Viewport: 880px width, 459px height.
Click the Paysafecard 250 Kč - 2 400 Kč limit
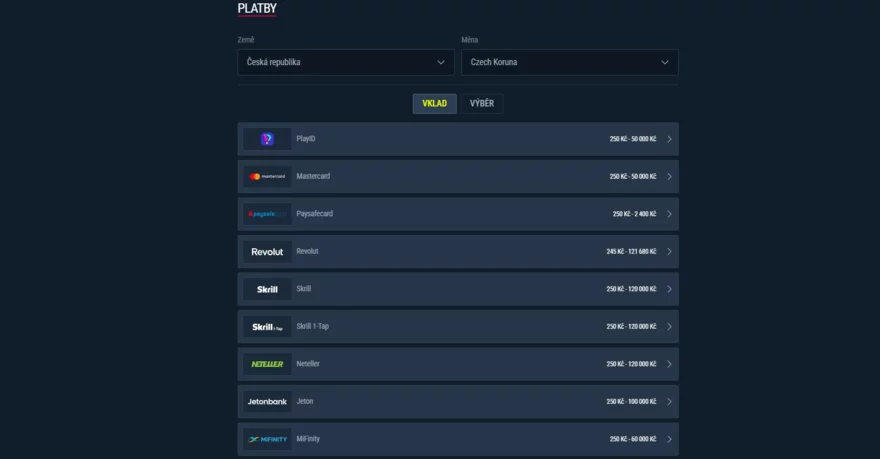pos(634,214)
